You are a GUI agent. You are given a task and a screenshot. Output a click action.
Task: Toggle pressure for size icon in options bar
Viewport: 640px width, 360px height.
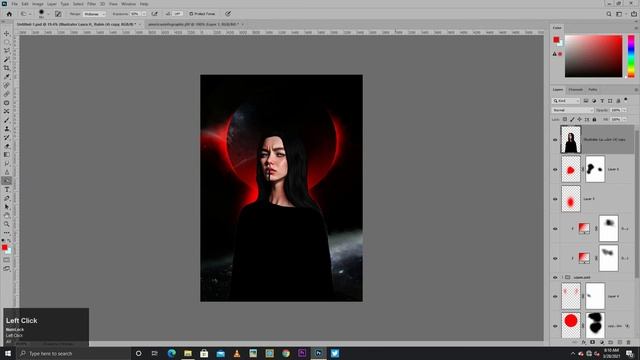[228, 14]
